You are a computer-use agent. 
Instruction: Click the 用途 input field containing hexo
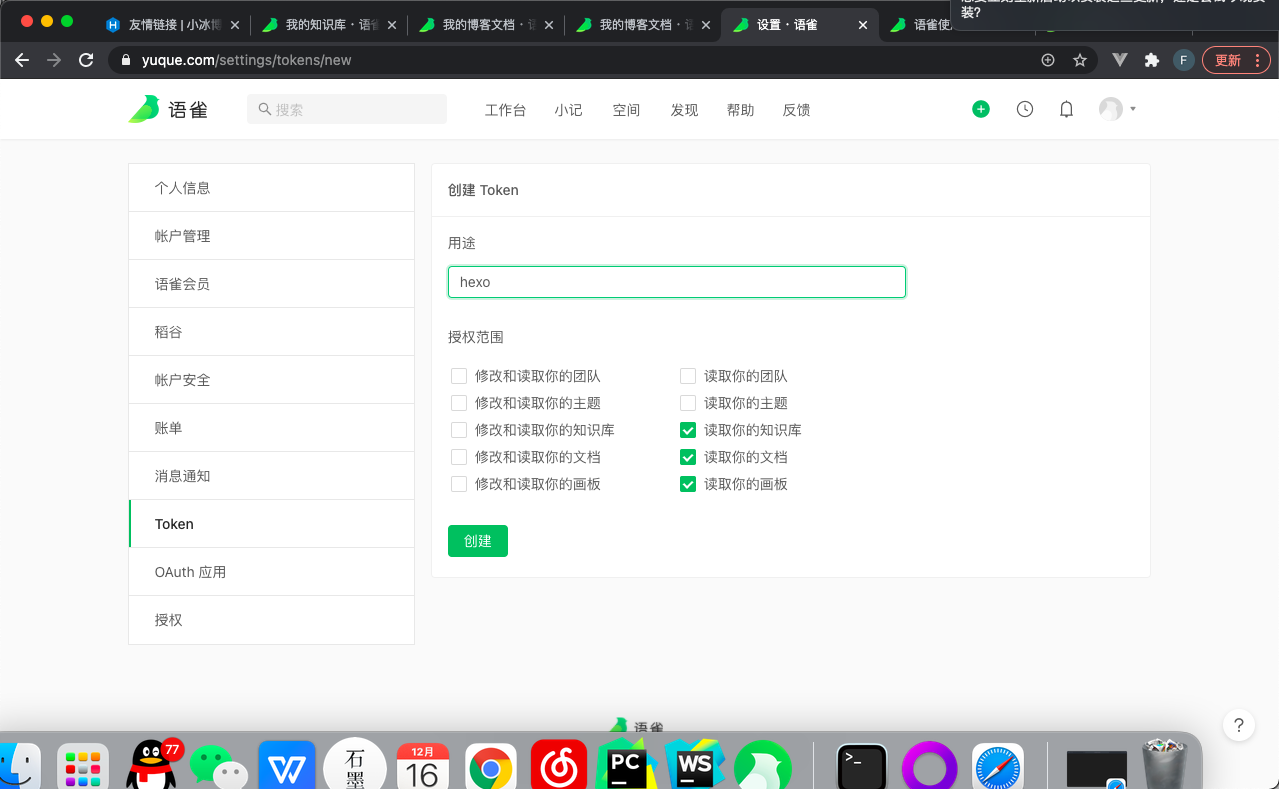[x=677, y=282]
